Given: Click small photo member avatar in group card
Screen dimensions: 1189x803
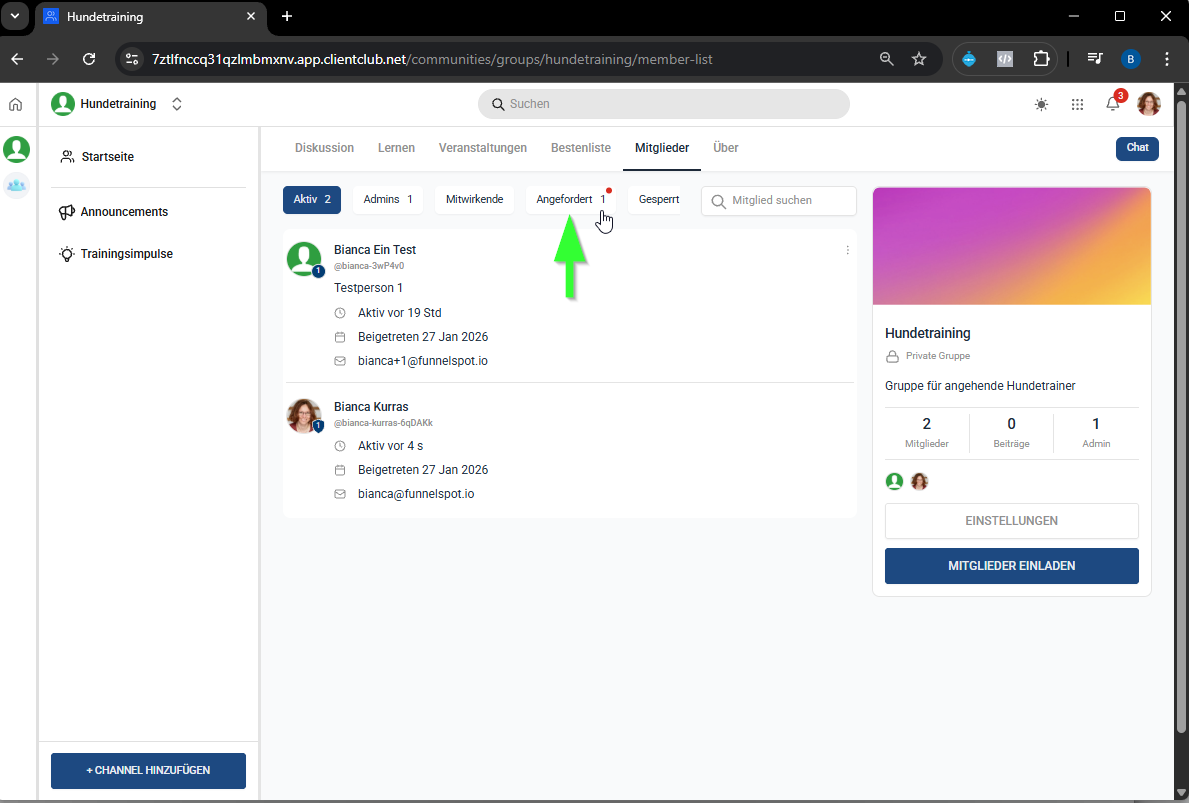Looking at the screenshot, I should point(919,481).
